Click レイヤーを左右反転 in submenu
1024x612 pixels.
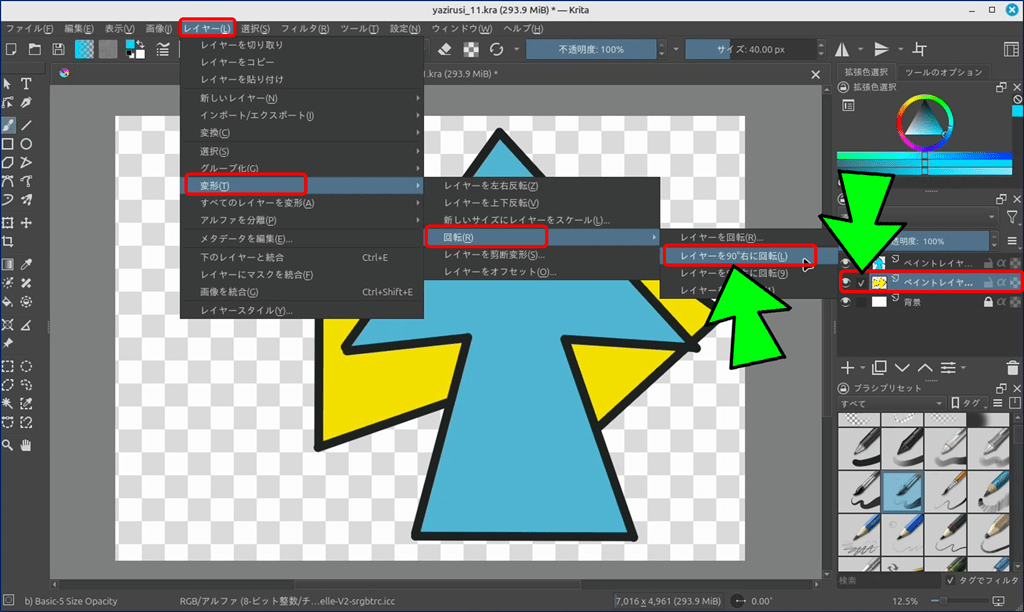[492, 185]
